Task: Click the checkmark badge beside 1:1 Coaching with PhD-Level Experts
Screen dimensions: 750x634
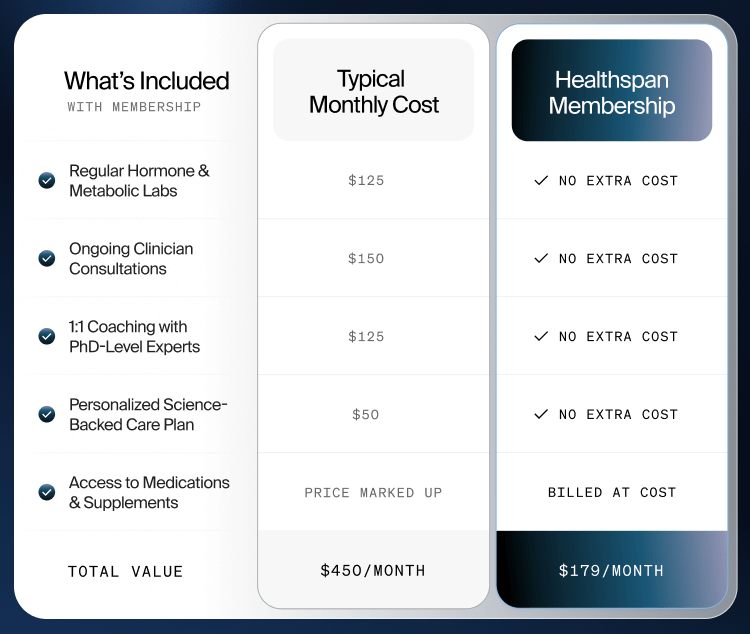Action: tap(47, 337)
